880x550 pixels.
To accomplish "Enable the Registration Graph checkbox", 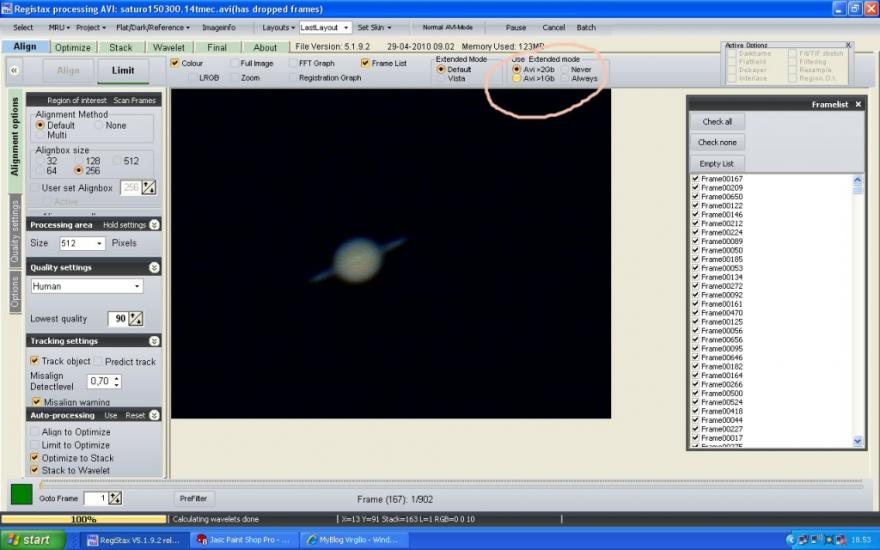I will pyautogui.click(x=292, y=78).
